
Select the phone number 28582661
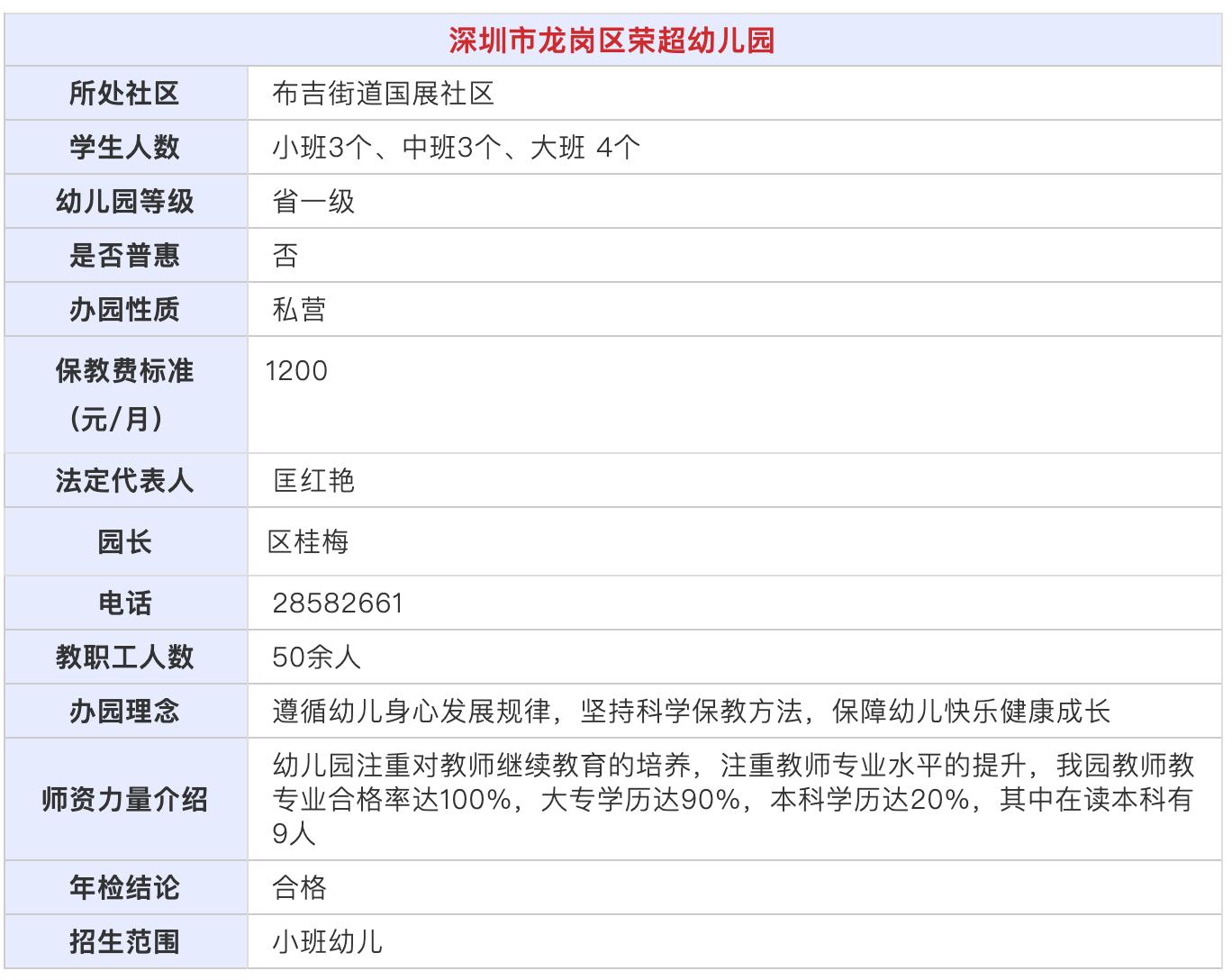338,603
